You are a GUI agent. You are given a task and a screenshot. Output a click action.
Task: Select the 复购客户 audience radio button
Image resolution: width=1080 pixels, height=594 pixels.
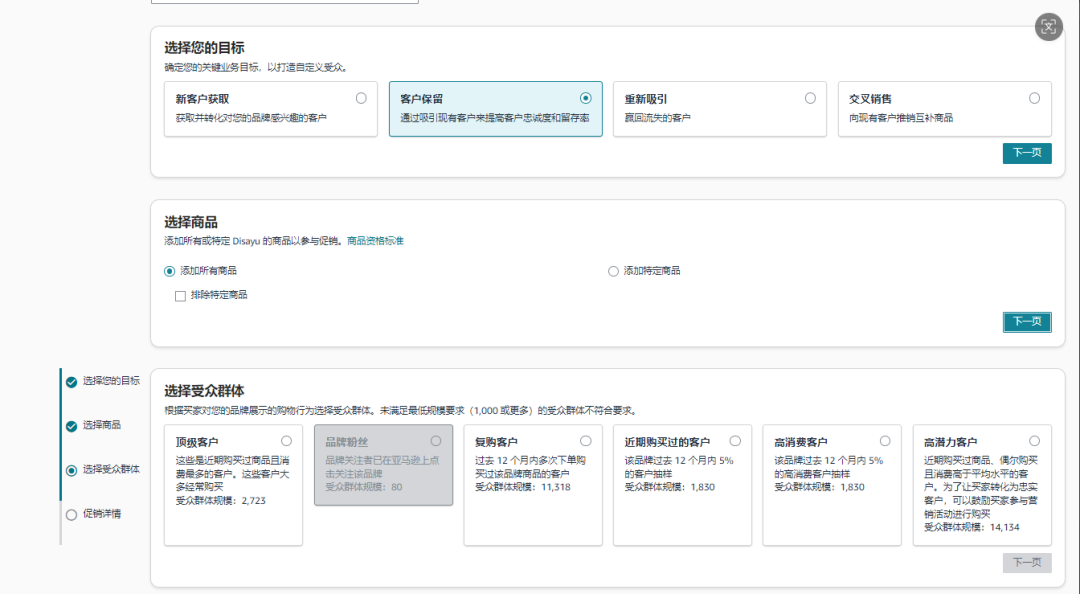[585, 441]
